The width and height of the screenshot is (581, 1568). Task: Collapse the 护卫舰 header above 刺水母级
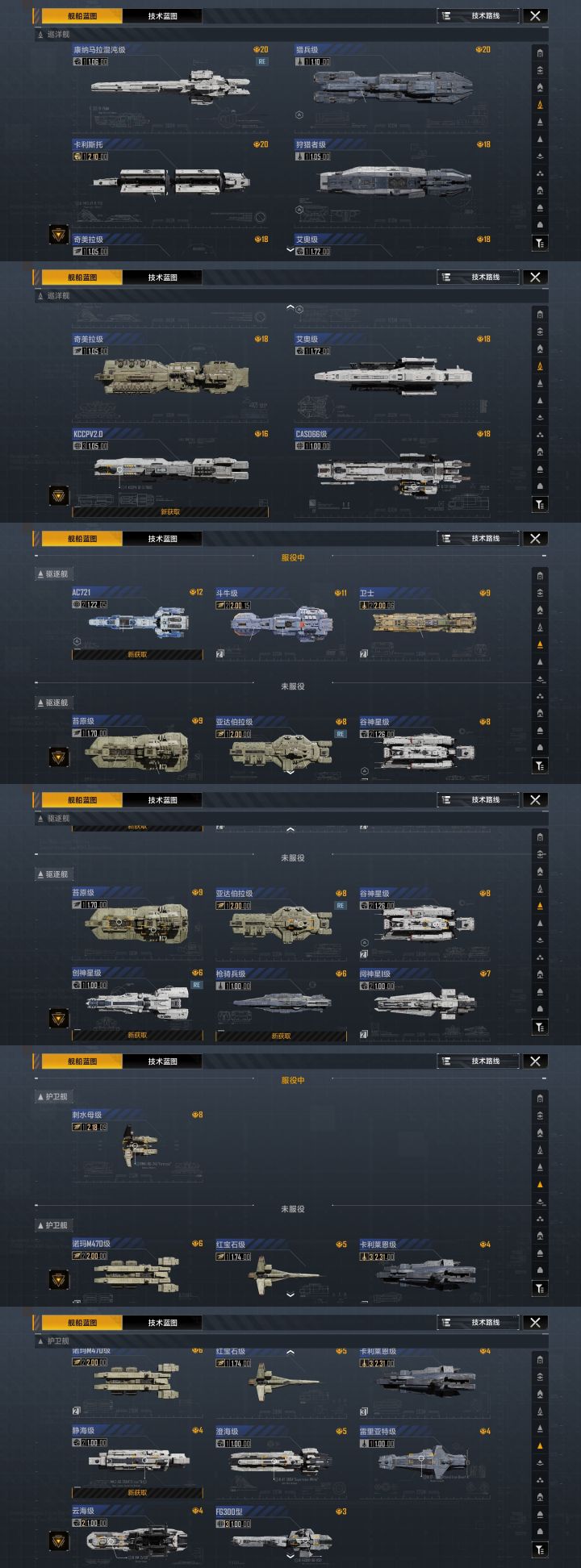[53, 1097]
